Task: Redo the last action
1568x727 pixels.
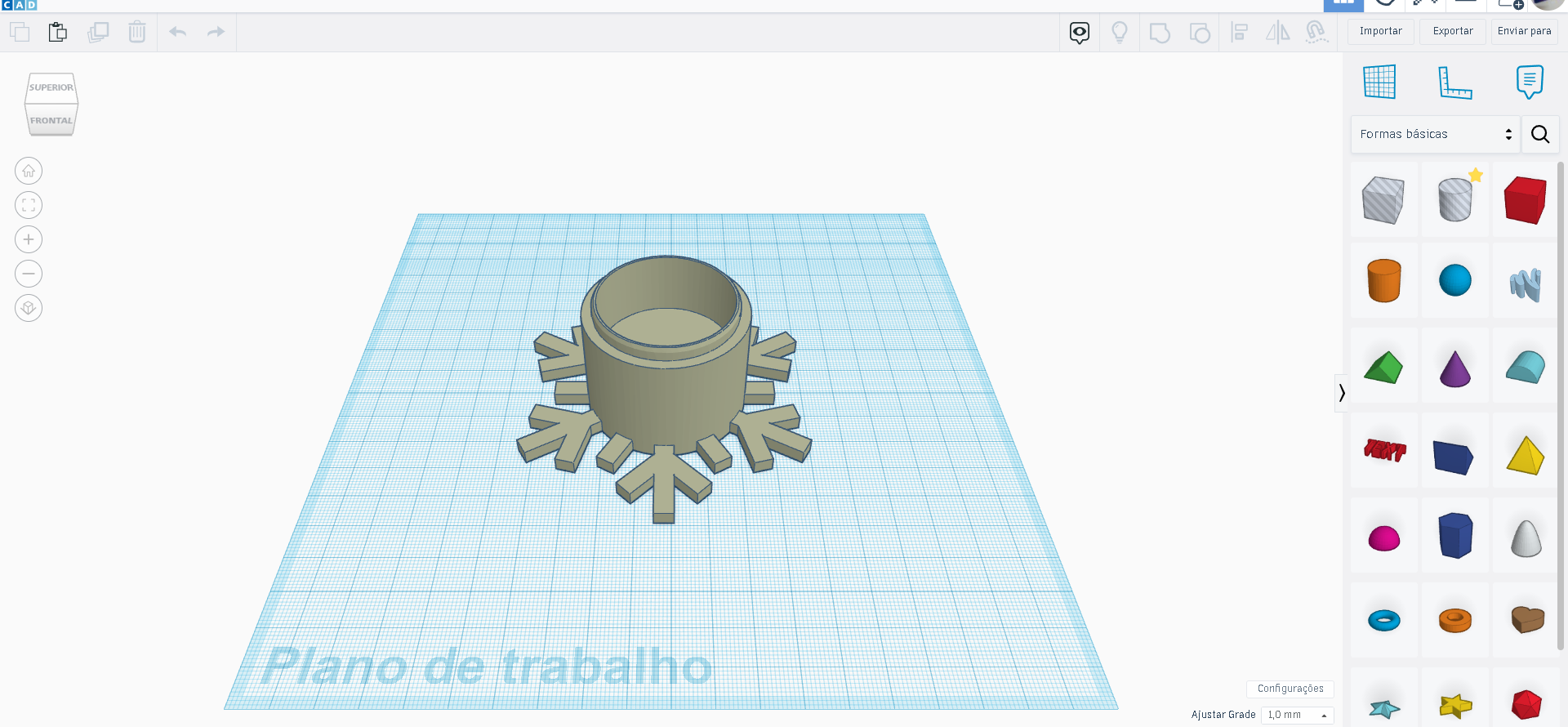Action: click(x=216, y=32)
